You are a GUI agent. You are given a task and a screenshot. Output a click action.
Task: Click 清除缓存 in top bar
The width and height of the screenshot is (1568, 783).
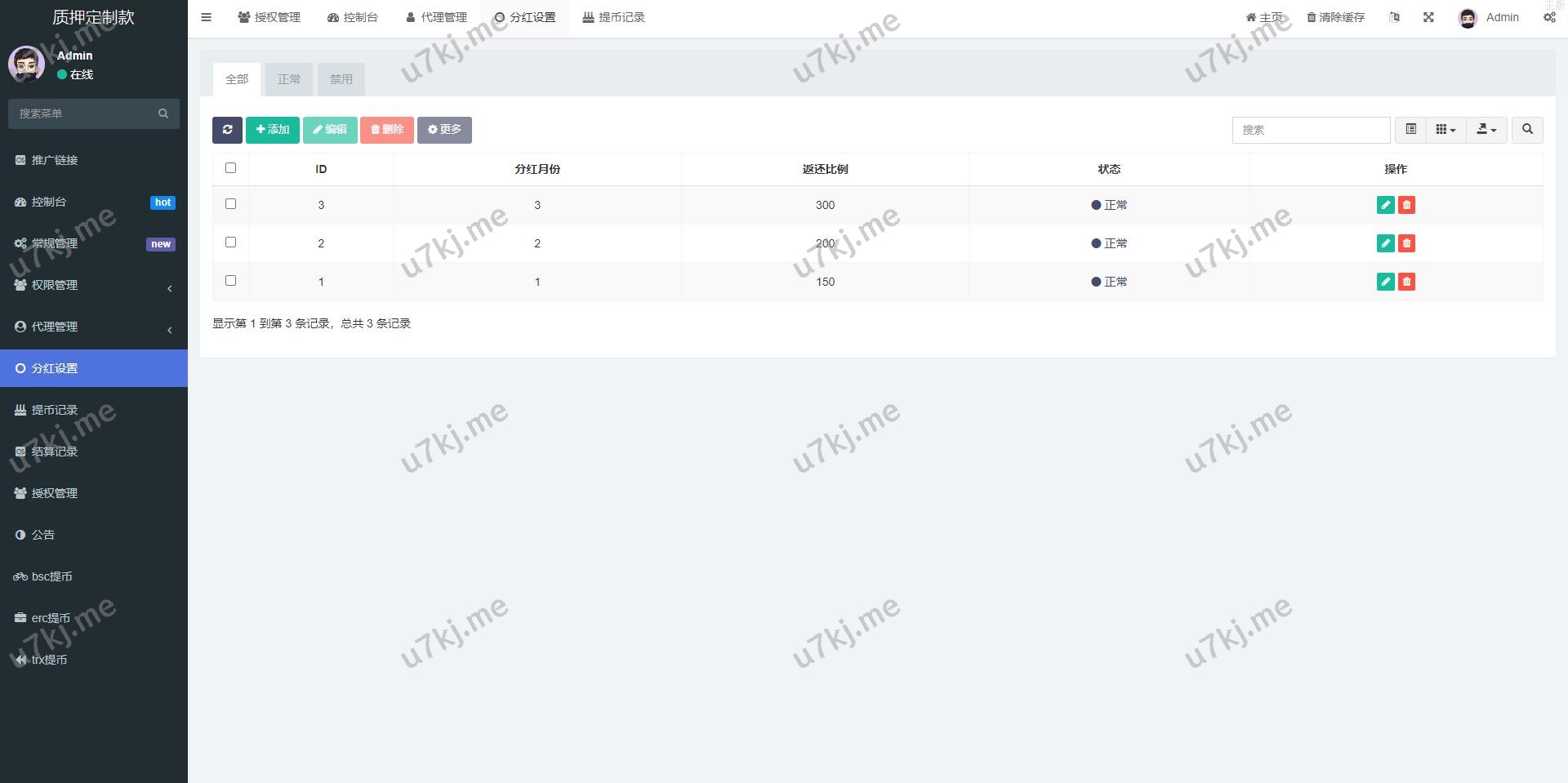pos(1335,17)
